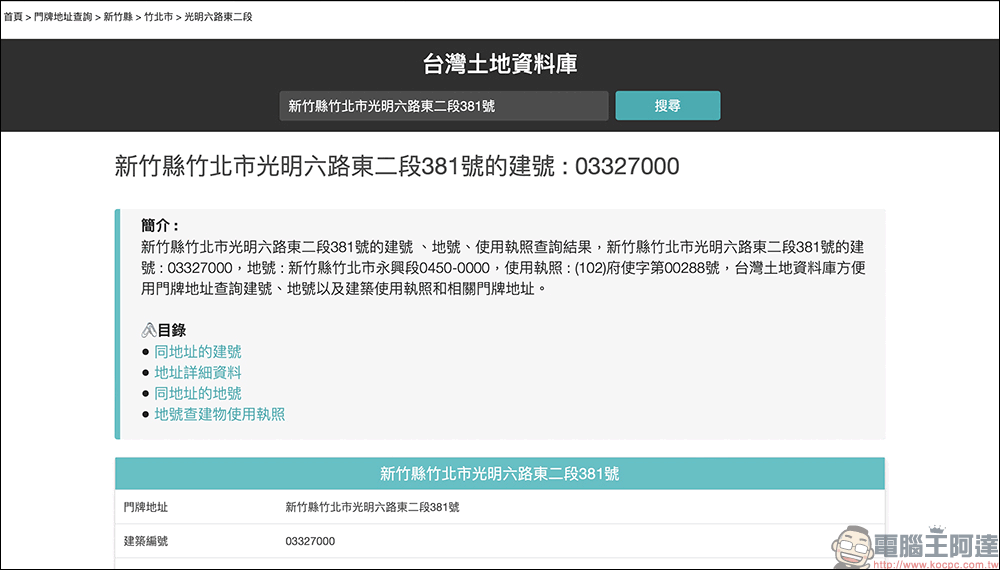Jump to 同地址的建號 section
The width and height of the screenshot is (1000, 570).
197,352
